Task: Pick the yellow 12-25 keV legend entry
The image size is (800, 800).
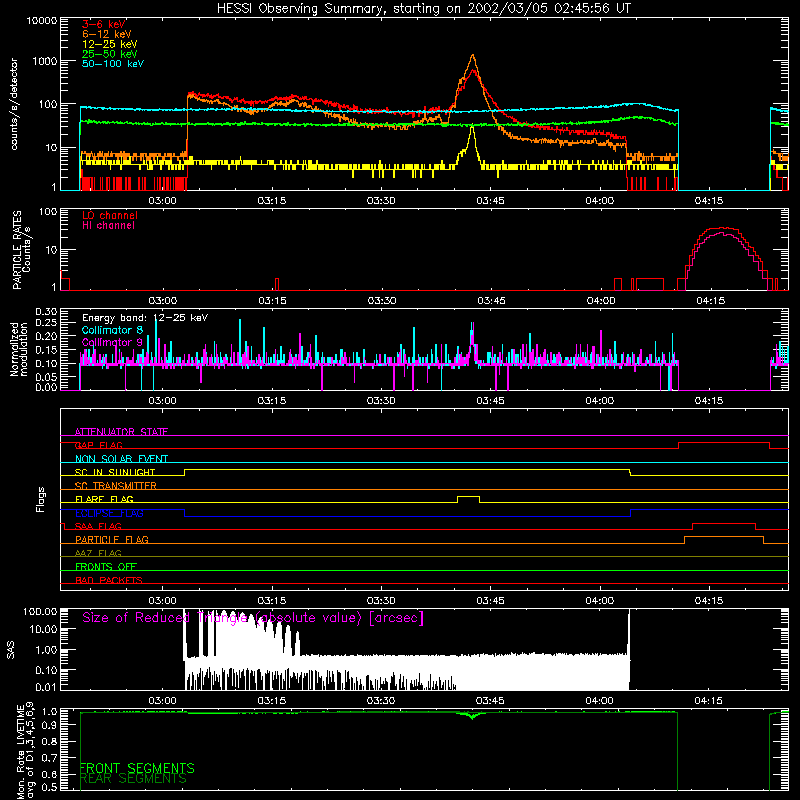Action: point(110,44)
